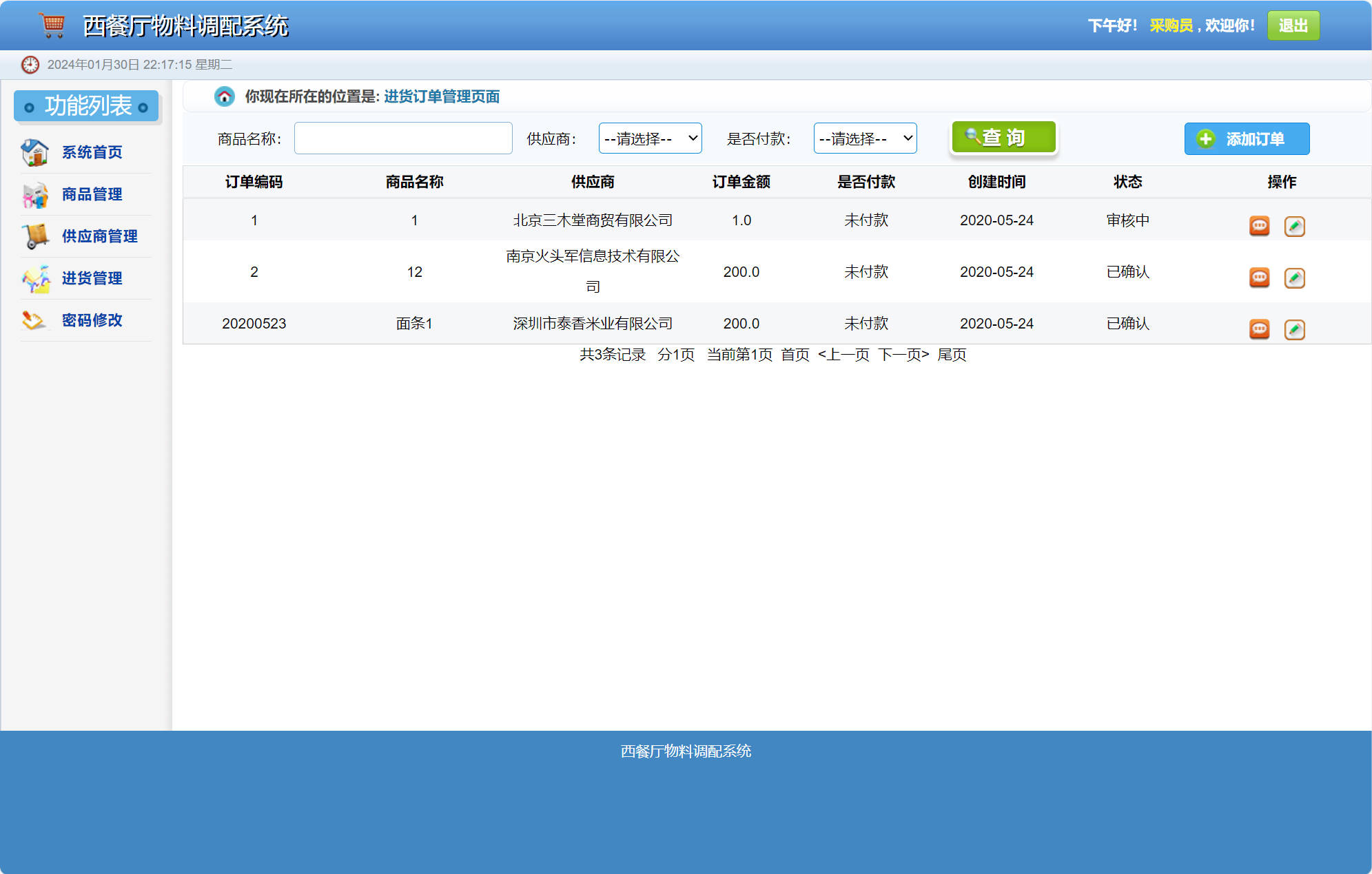1372x874 pixels.
Task: Click the 退出 logout button
Action: pos(1293,25)
